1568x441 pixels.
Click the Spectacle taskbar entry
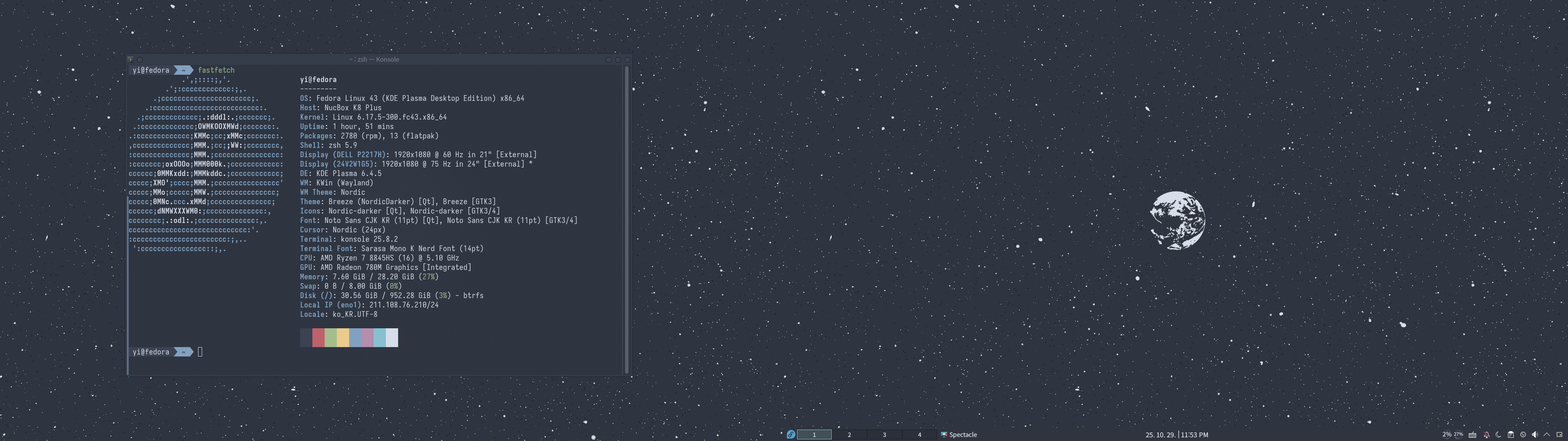(959, 434)
